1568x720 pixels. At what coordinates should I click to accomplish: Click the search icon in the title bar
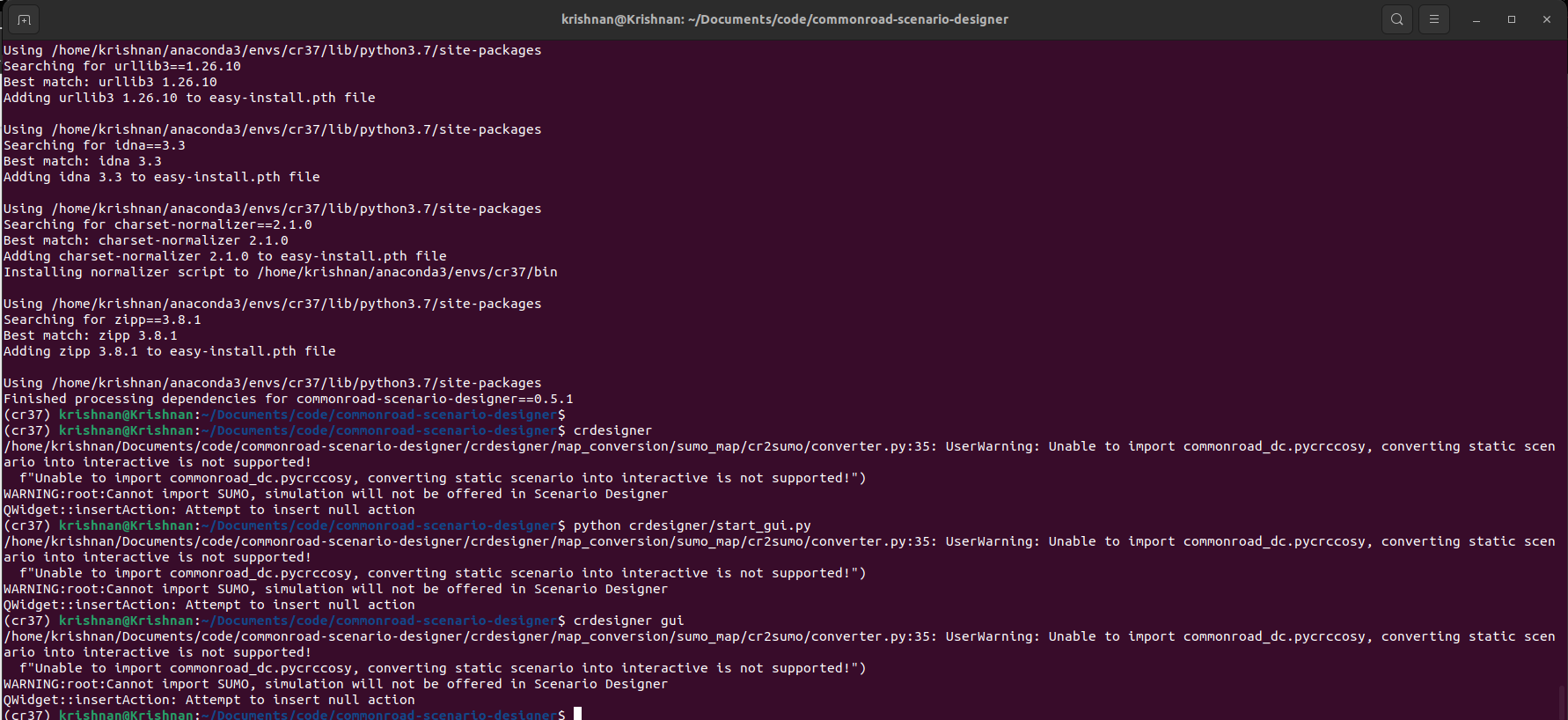(1396, 19)
